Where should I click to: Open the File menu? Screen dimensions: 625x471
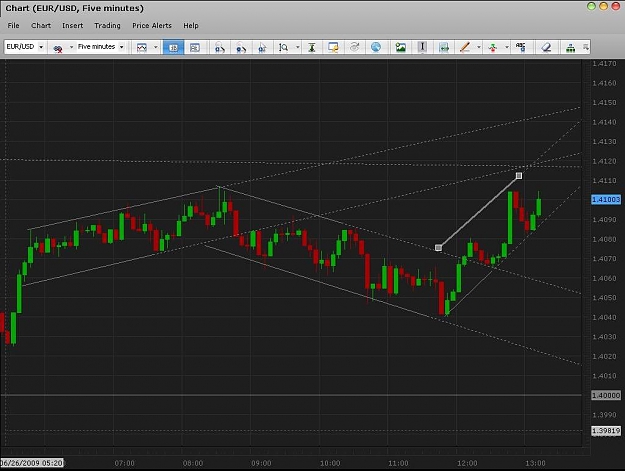pos(13,26)
